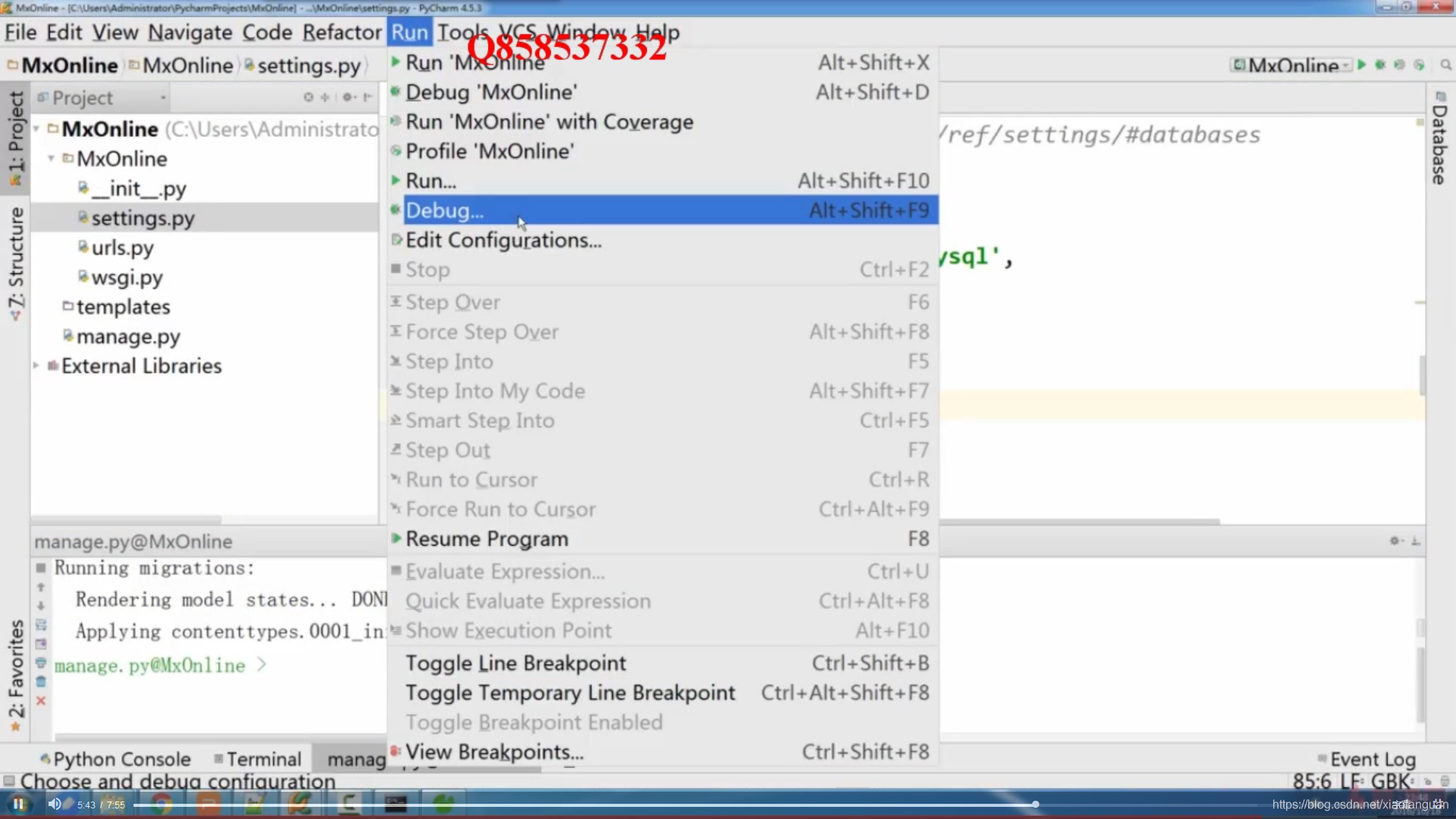Click the down arrow in the console toolbar
This screenshot has width=1456, height=819.
tap(41, 606)
